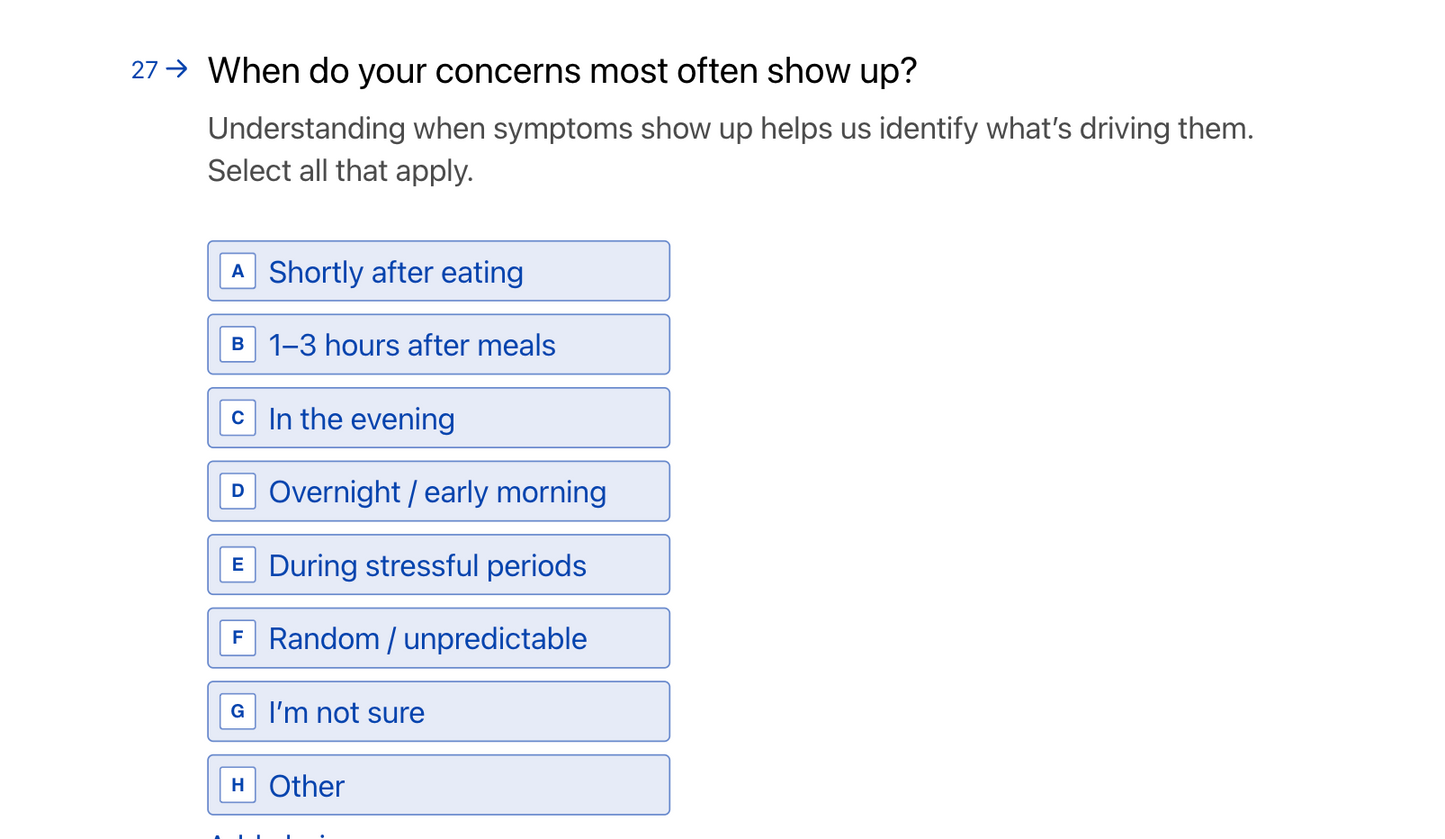Select the "Shortly after eating" option
This screenshot has height=839, width=1445.
point(438,271)
